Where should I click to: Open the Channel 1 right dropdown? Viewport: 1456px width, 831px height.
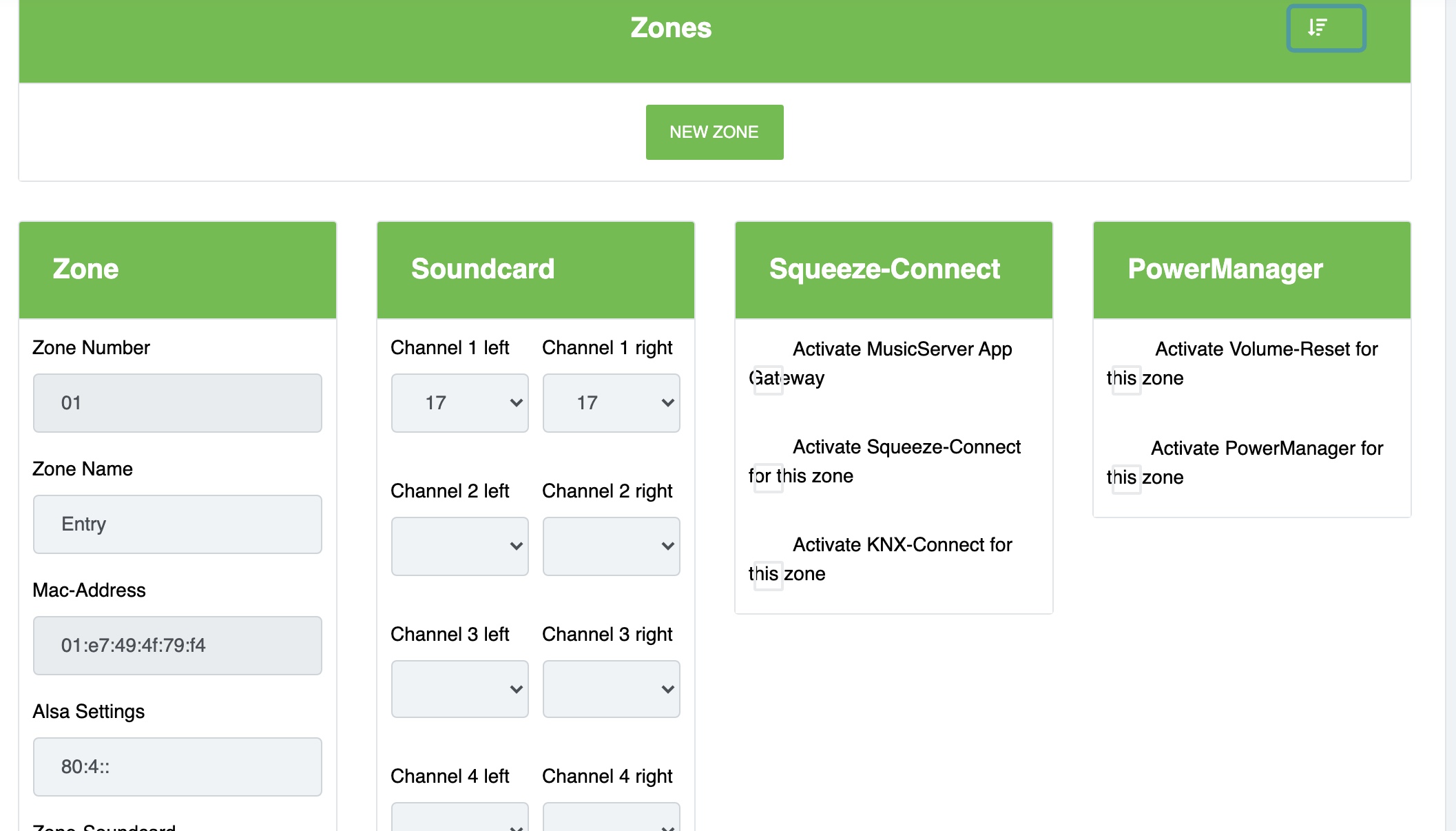(611, 403)
